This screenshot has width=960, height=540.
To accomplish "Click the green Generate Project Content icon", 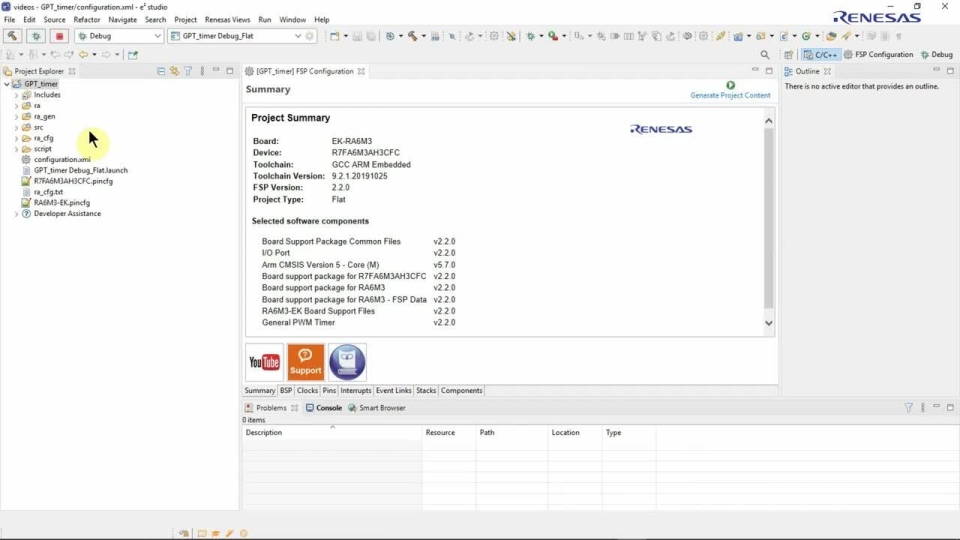I will pos(730,86).
